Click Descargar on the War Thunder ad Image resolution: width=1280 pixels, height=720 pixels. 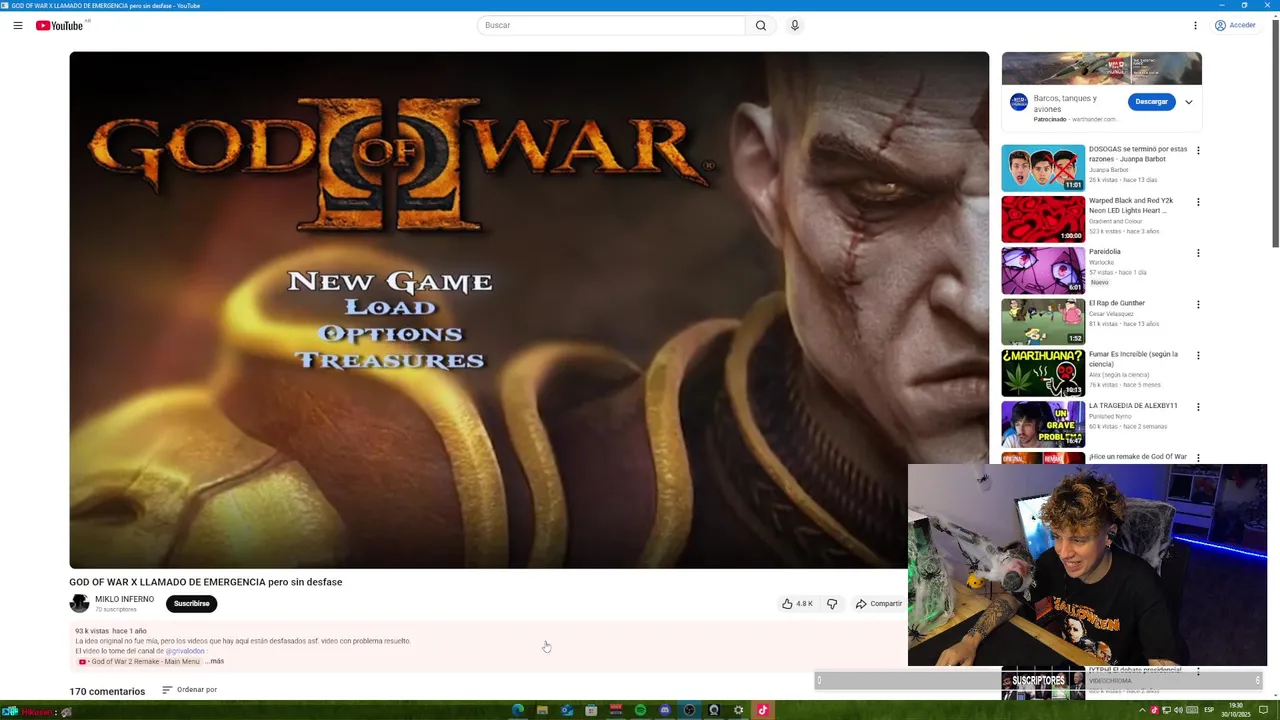1151,101
